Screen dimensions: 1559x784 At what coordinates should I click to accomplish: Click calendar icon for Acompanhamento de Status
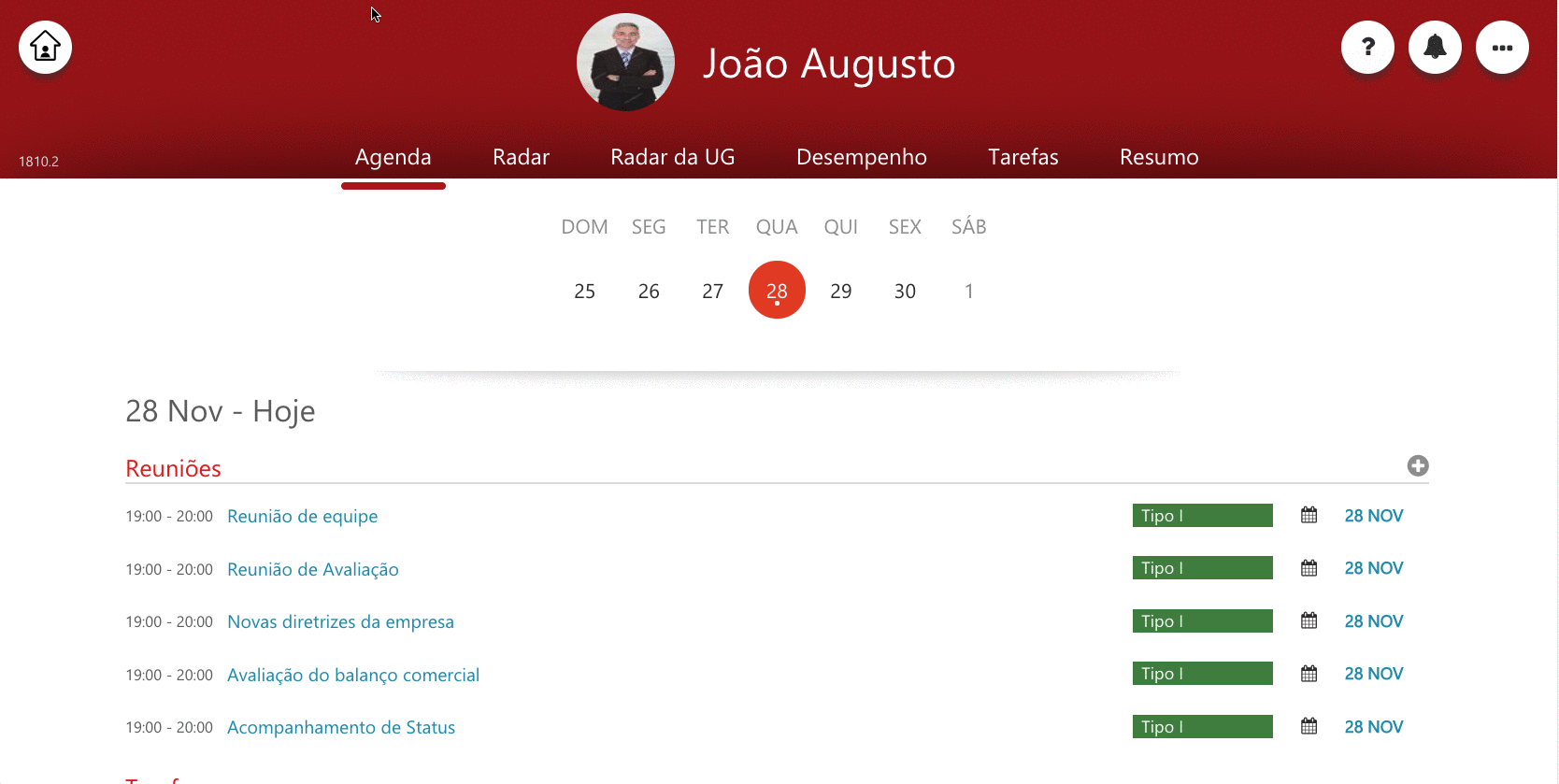pyautogui.click(x=1309, y=726)
